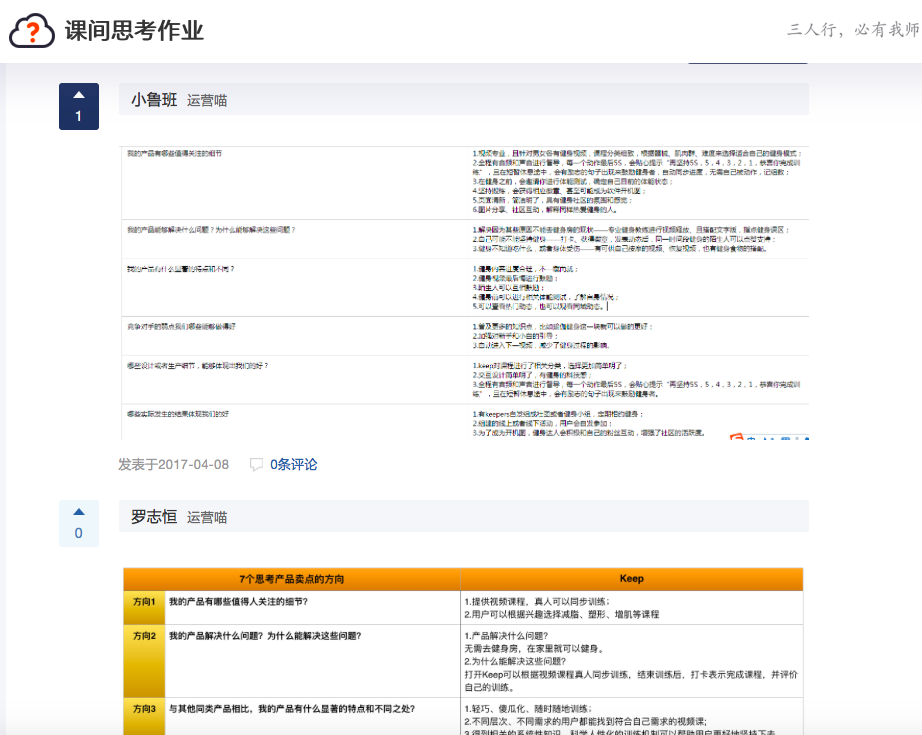Image resolution: width=922 pixels, height=735 pixels.
Task: Click the question 我的产品解决什么问题？为什么能解决这些问题？
Action: click(x=265, y=636)
